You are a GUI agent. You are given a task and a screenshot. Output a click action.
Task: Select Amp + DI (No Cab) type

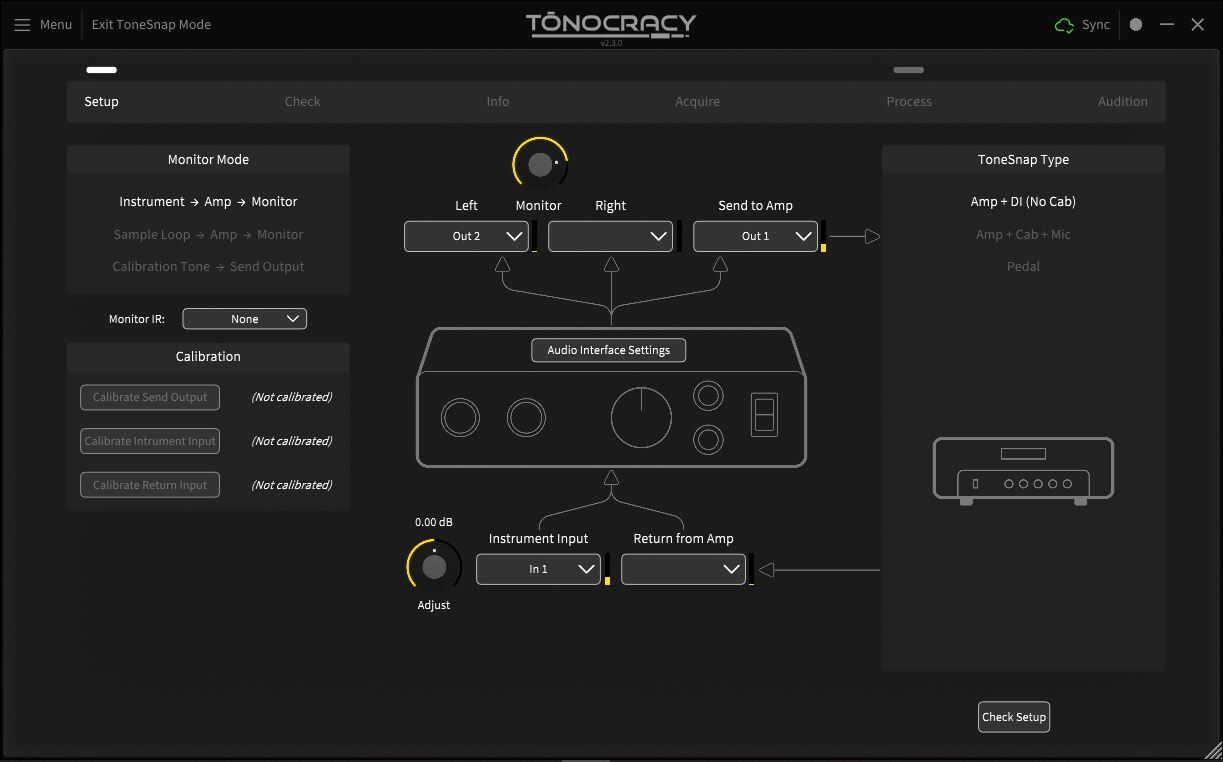pyautogui.click(x=1023, y=201)
